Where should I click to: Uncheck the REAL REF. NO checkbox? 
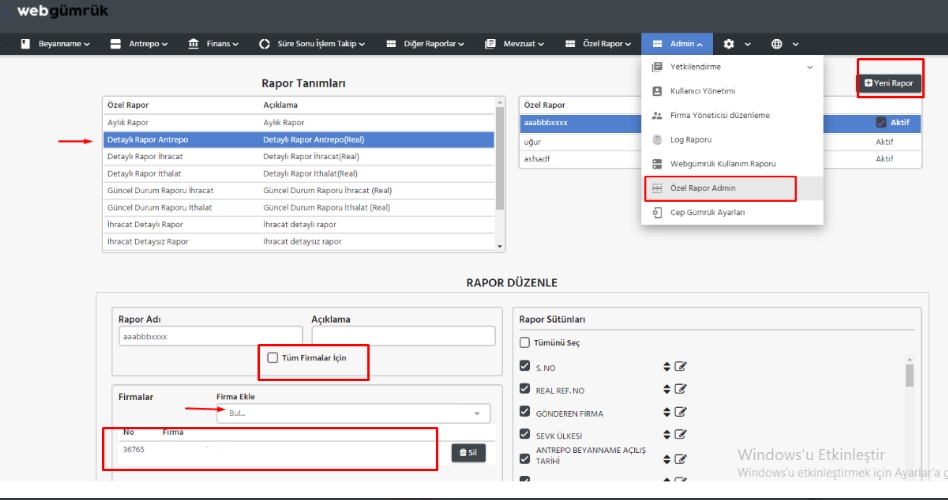[525, 389]
